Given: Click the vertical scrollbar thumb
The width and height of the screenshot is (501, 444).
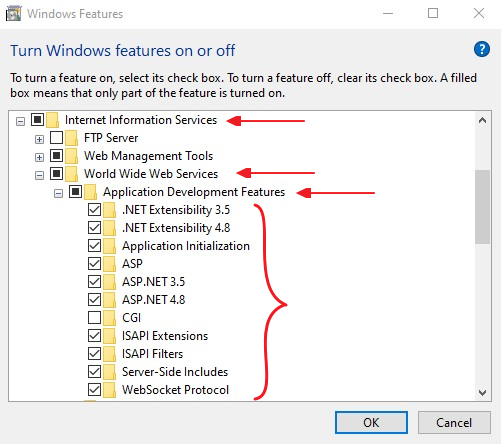Looking at the screenshot, I should [482, 207].
